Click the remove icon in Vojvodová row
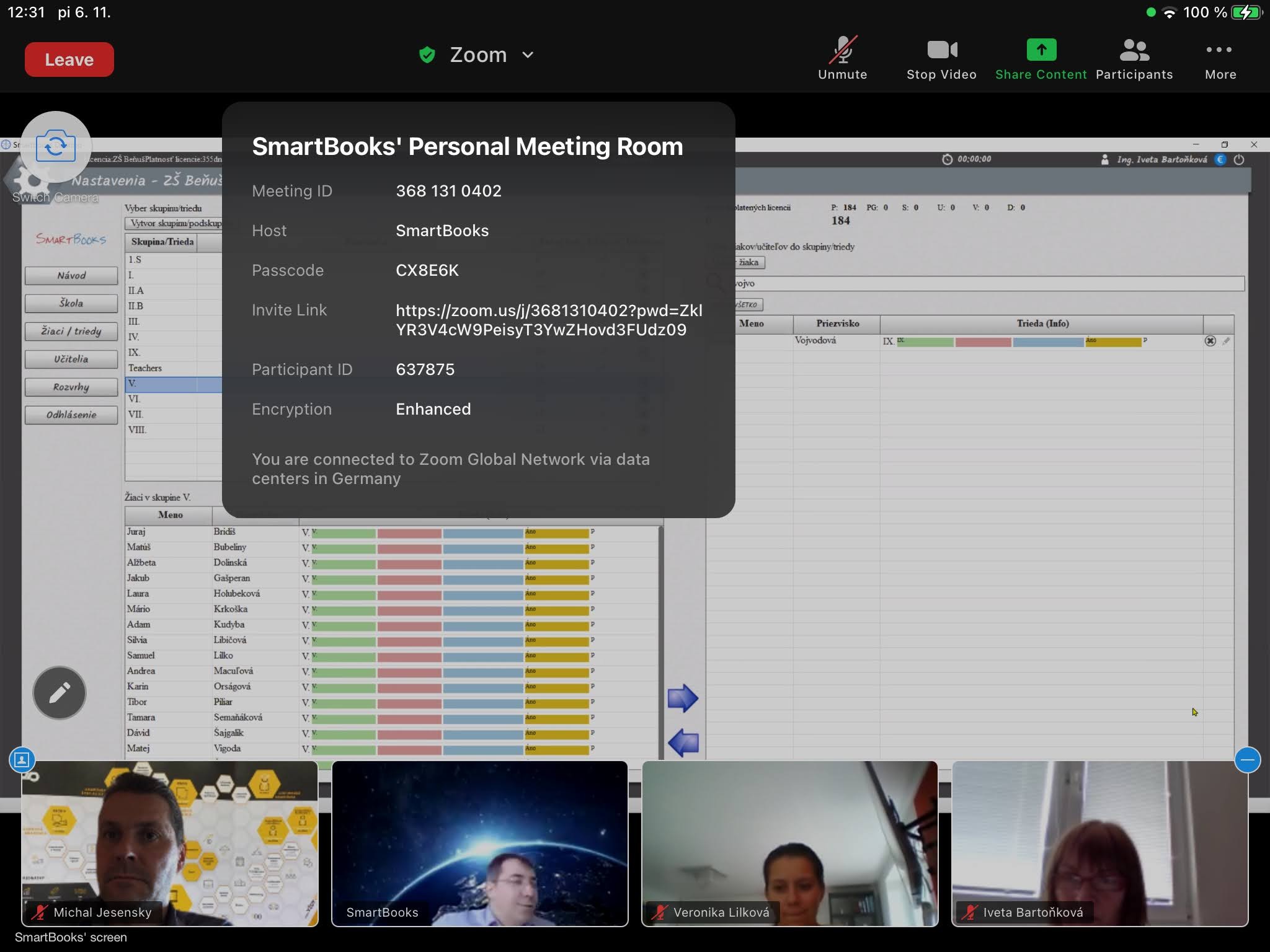Image resolution: width=1270 pixels, height=952 pixels. tap(1210, 341)
